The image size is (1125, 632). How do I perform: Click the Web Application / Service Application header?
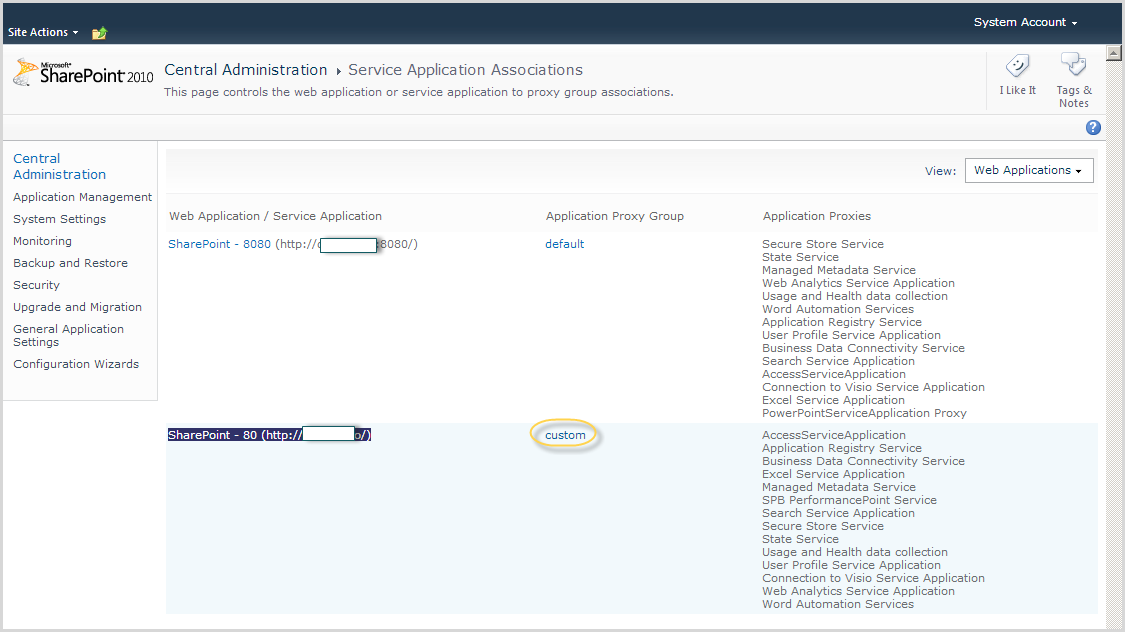click(x=276, y=216)
